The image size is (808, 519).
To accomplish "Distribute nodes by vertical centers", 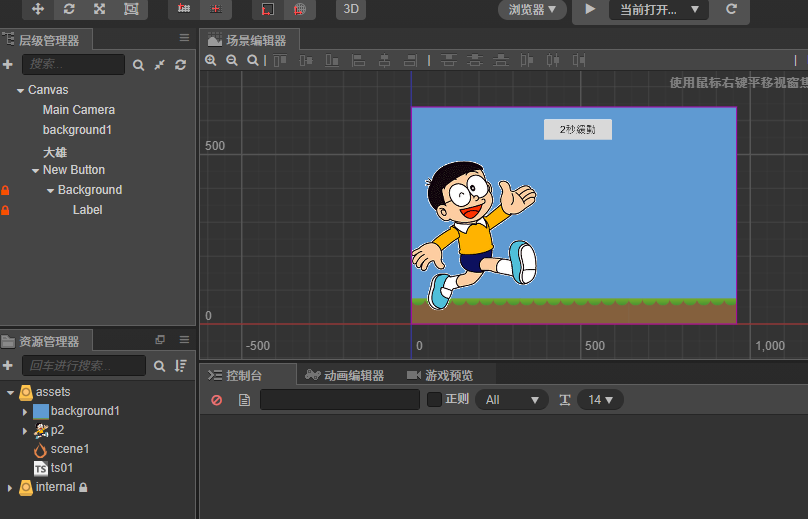I will click(475, 60).
